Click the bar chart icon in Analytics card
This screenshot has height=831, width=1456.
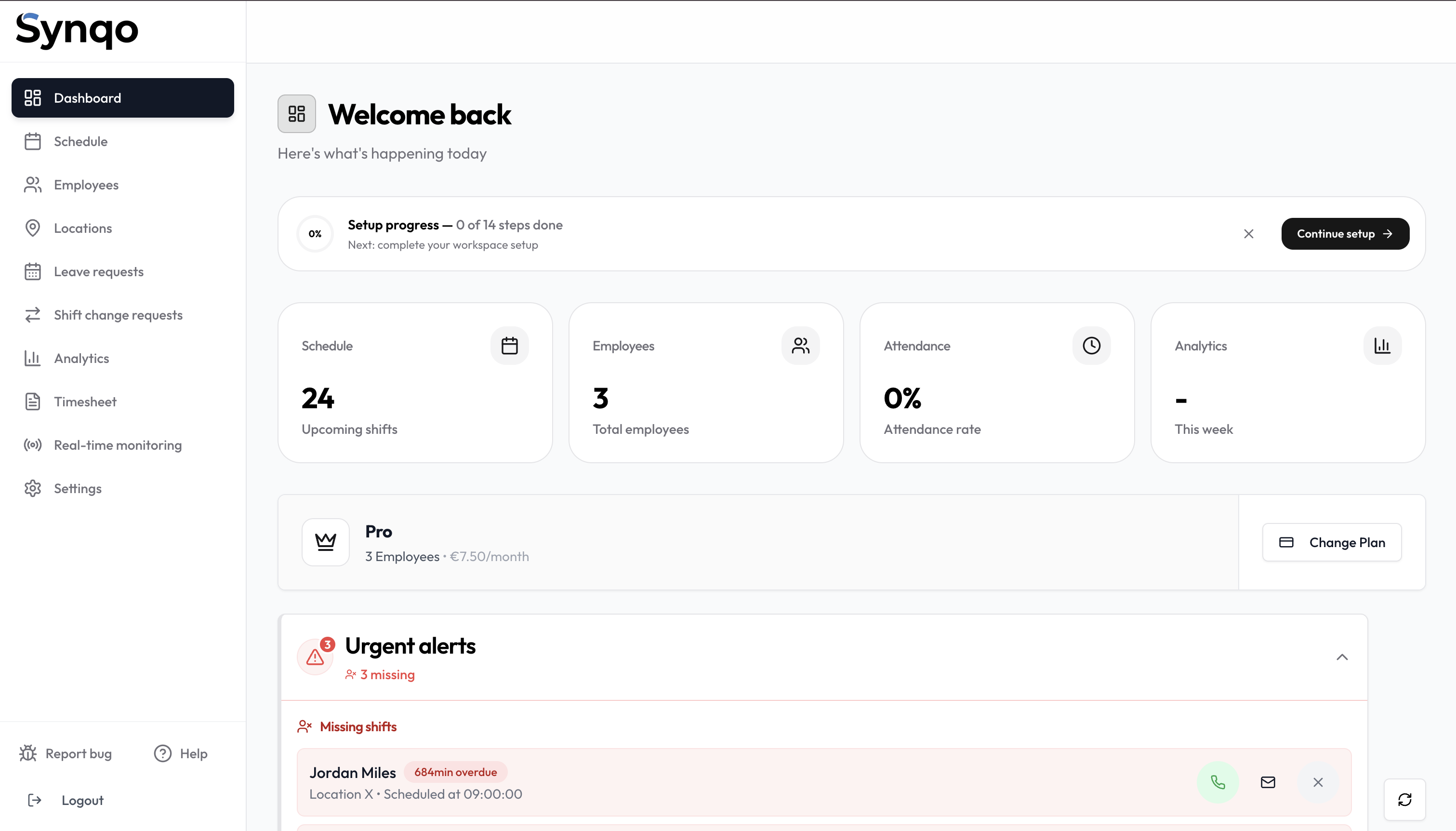[1382, 346]
